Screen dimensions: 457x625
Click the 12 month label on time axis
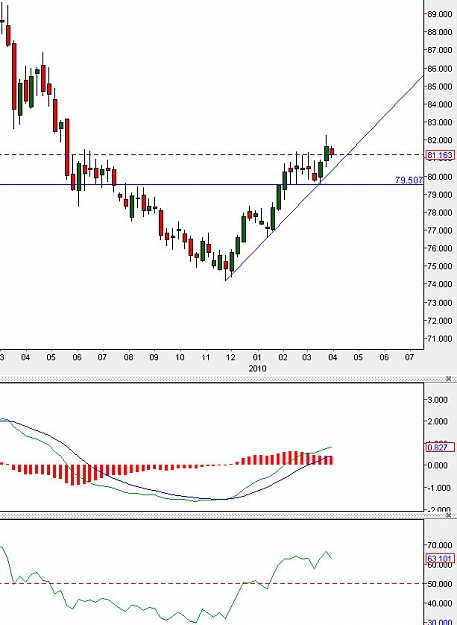tap(231, 357)
